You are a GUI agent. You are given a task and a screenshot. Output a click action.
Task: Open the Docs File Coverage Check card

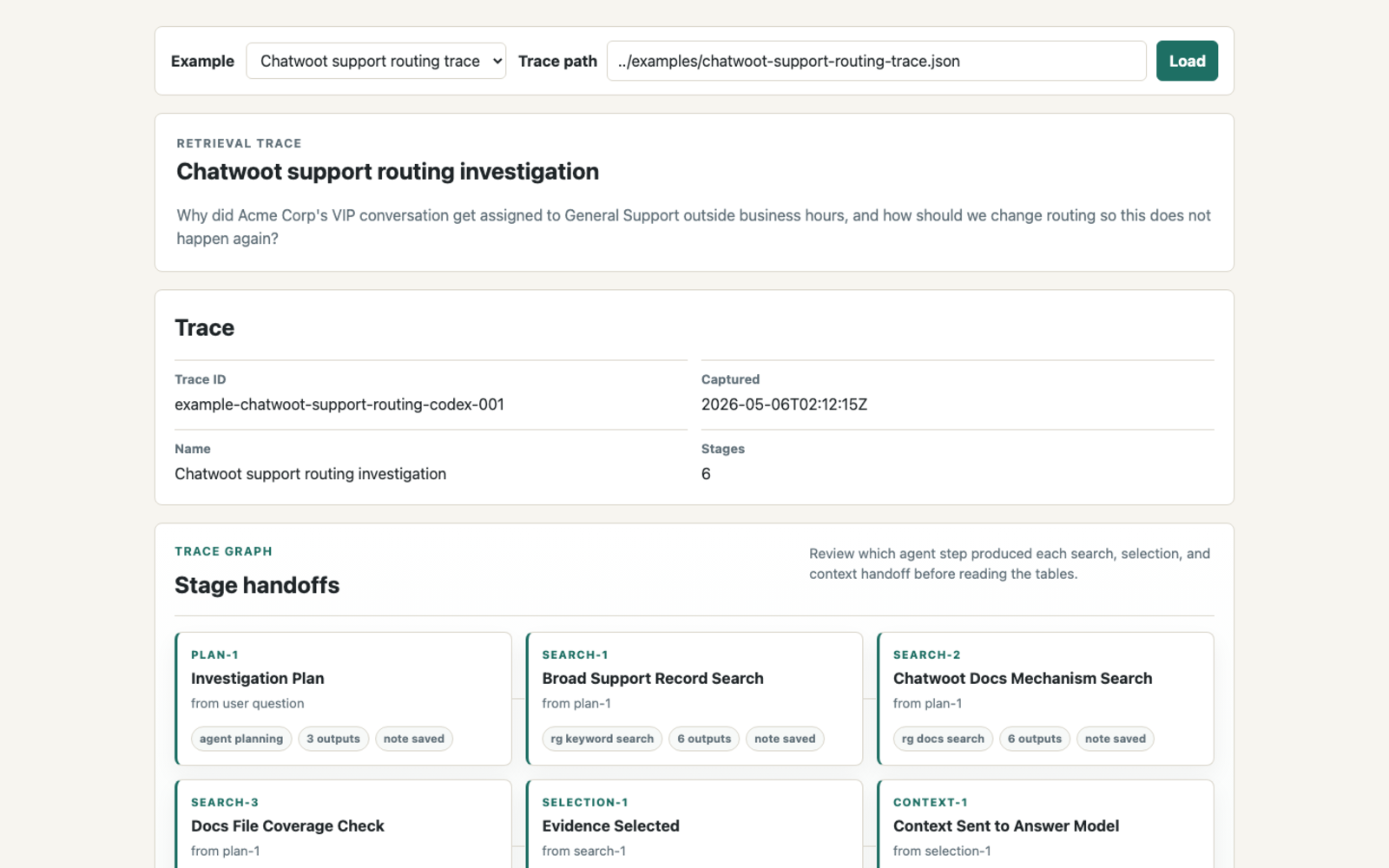coord(344,825)
